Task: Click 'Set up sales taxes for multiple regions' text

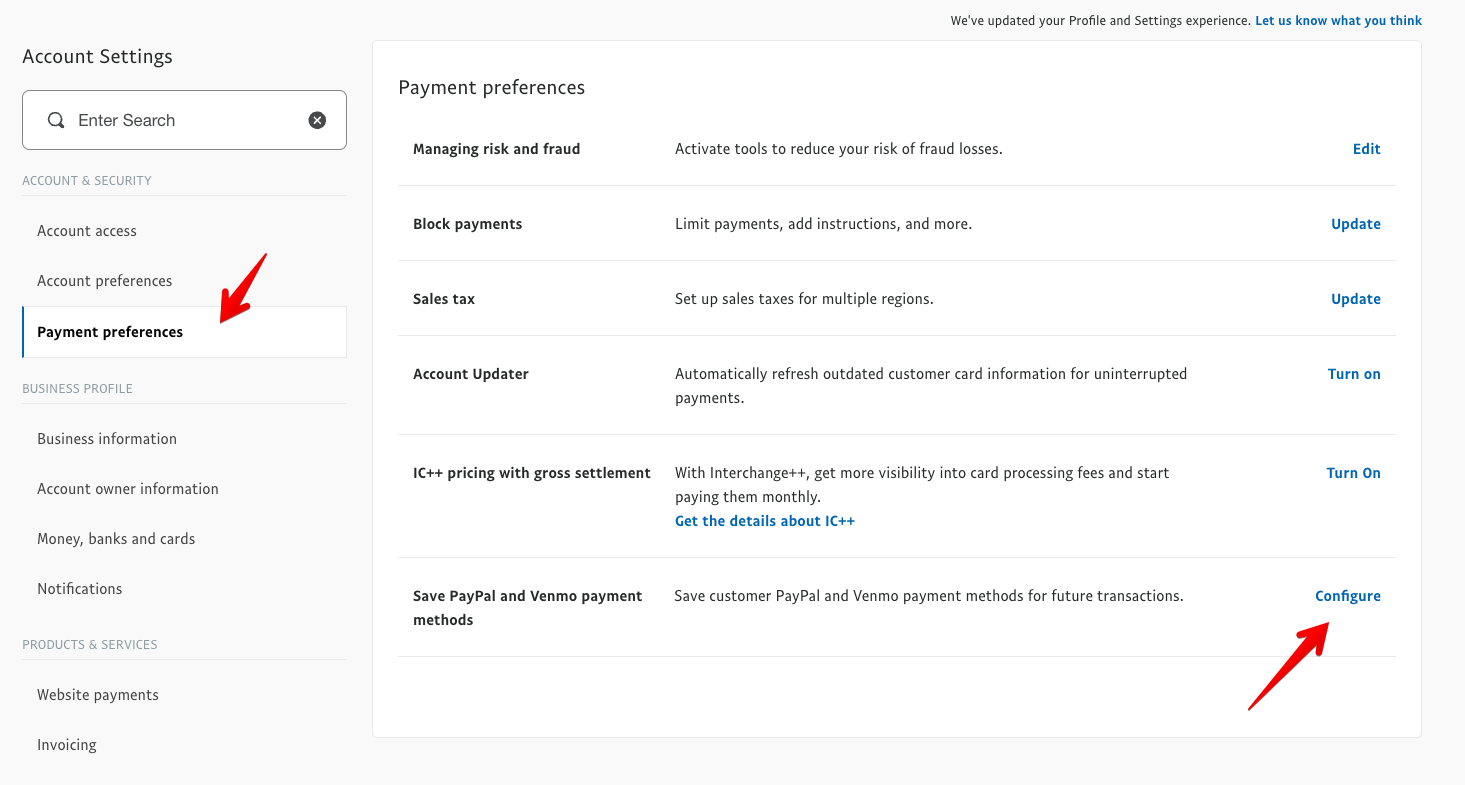Action: 804,299
